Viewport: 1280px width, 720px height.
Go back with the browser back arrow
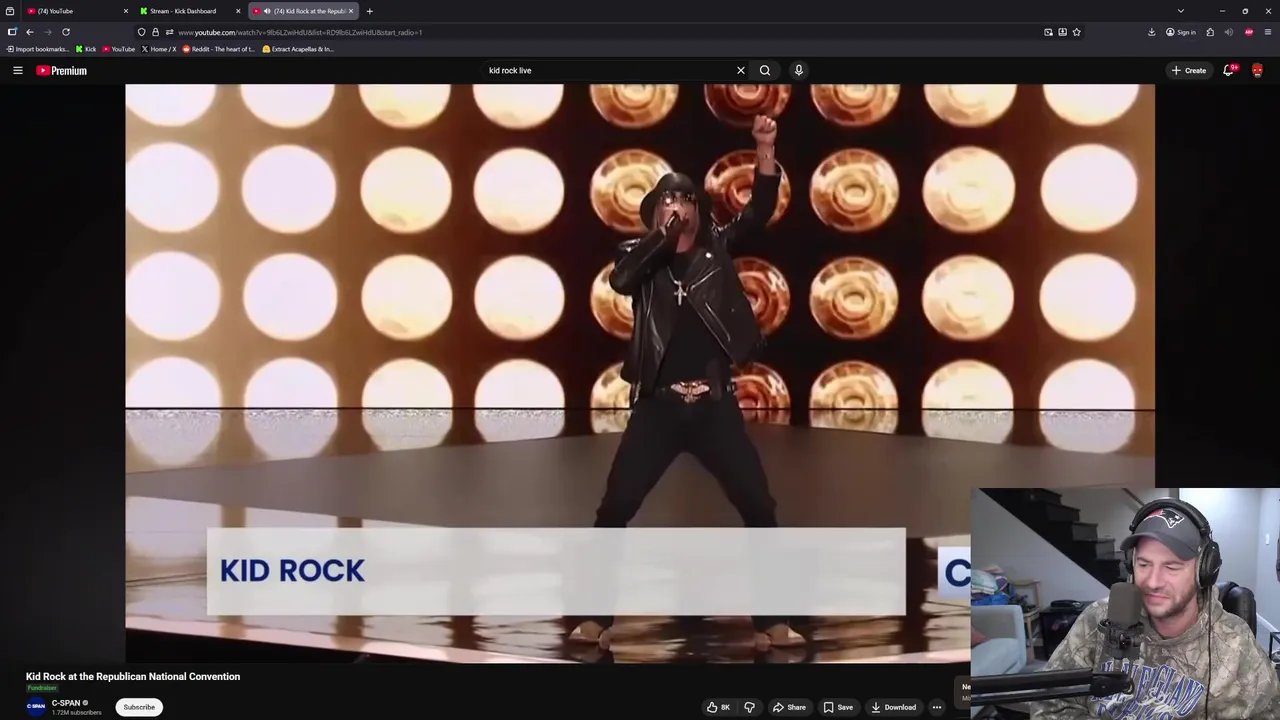click(29, 32)
